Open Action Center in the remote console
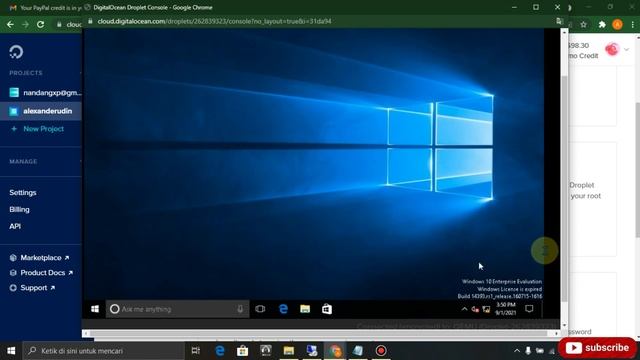This screenshot has height=360, width=640. 529,309
